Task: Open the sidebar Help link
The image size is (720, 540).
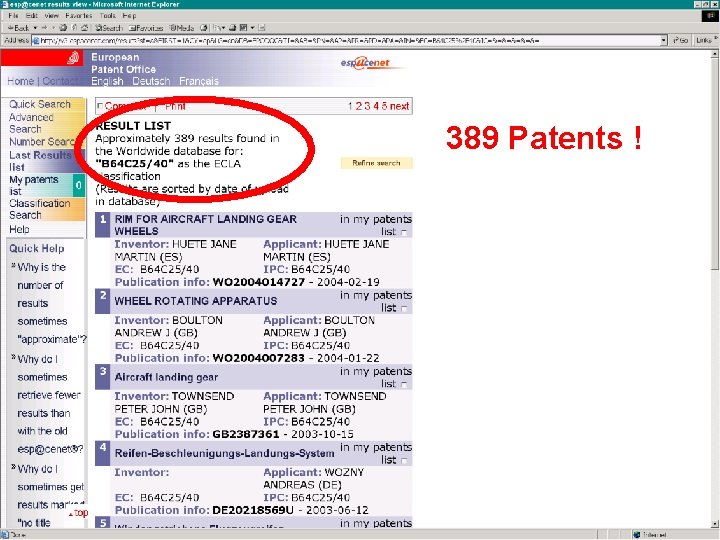Action: [19, 229]
